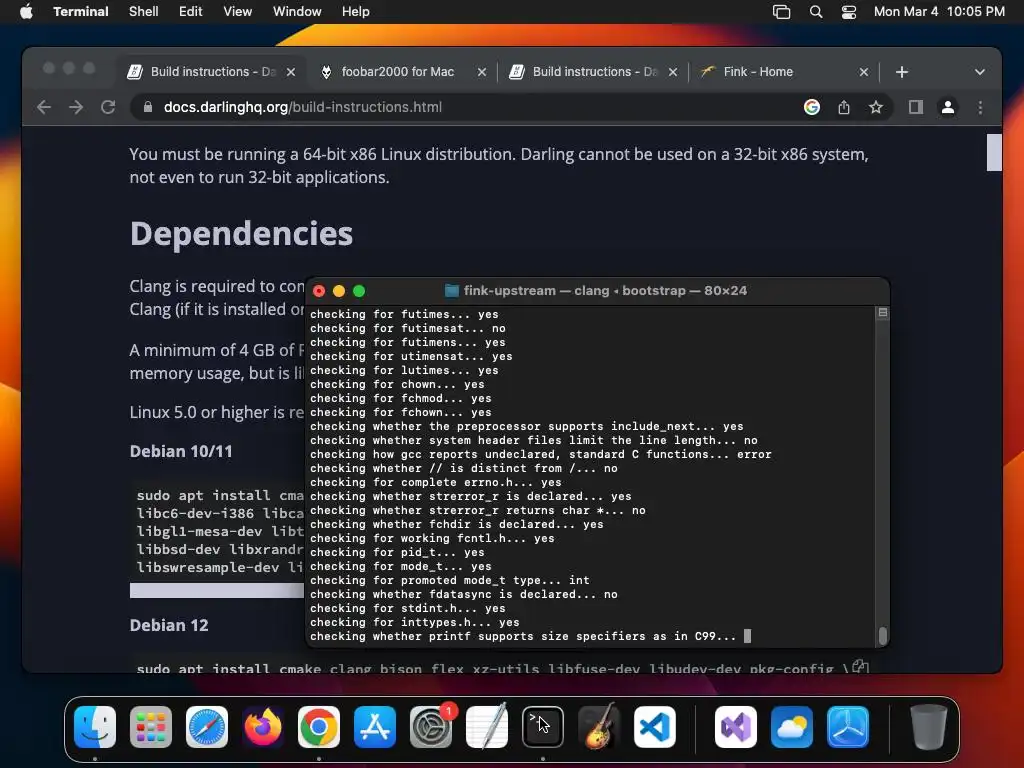Click the Dependencies heading
Viewport: 1024px width, 768px height.
tap(241, 234)
